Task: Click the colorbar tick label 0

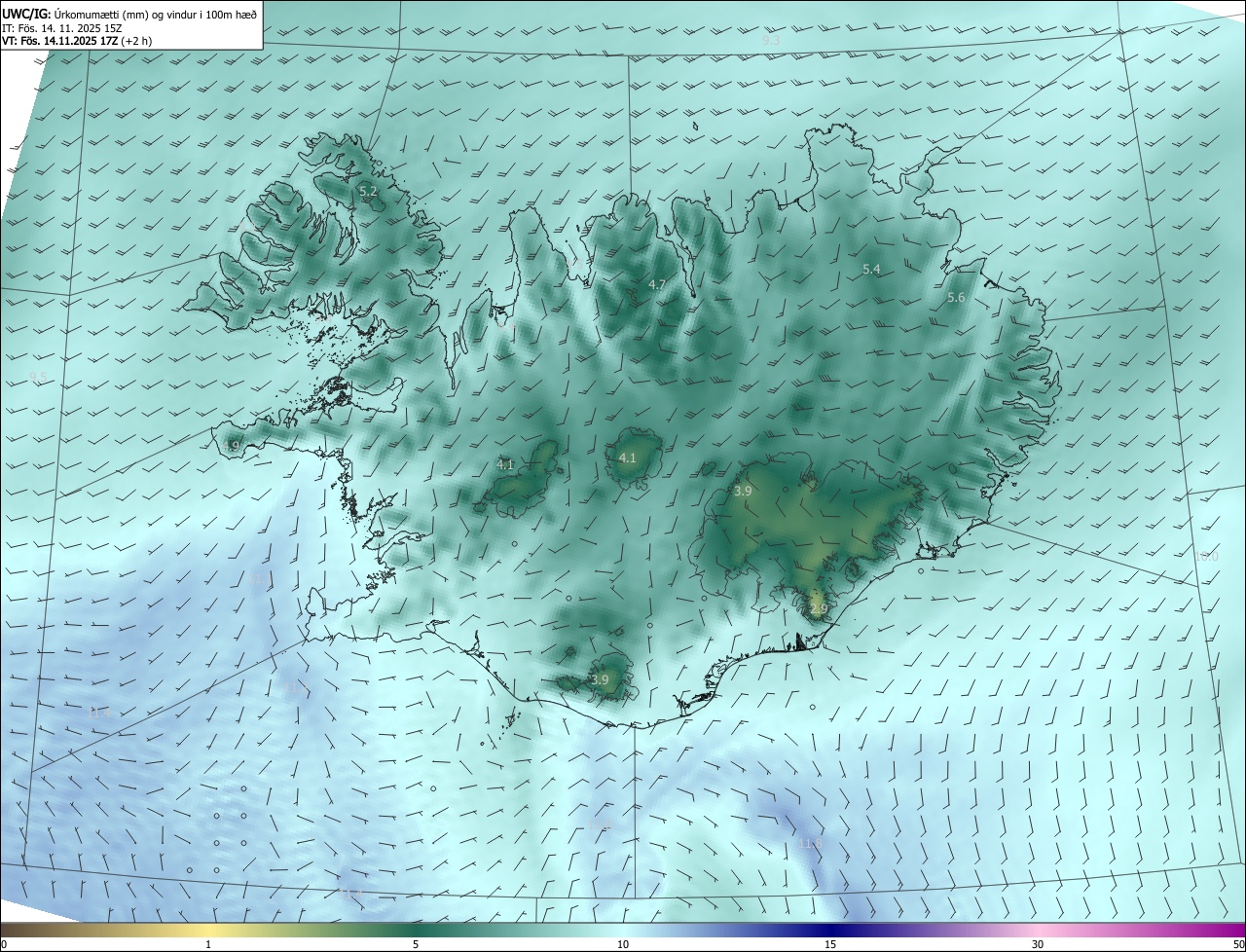Action: [x=4, y=944]
